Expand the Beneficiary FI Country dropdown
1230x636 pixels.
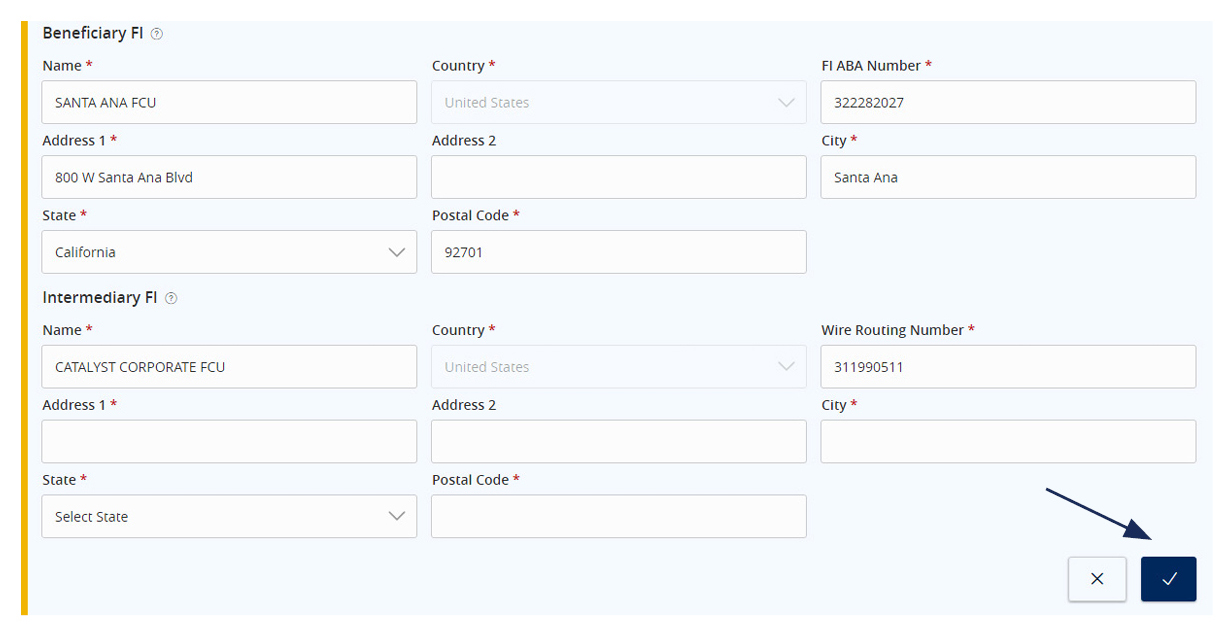[x=787, y=102]
